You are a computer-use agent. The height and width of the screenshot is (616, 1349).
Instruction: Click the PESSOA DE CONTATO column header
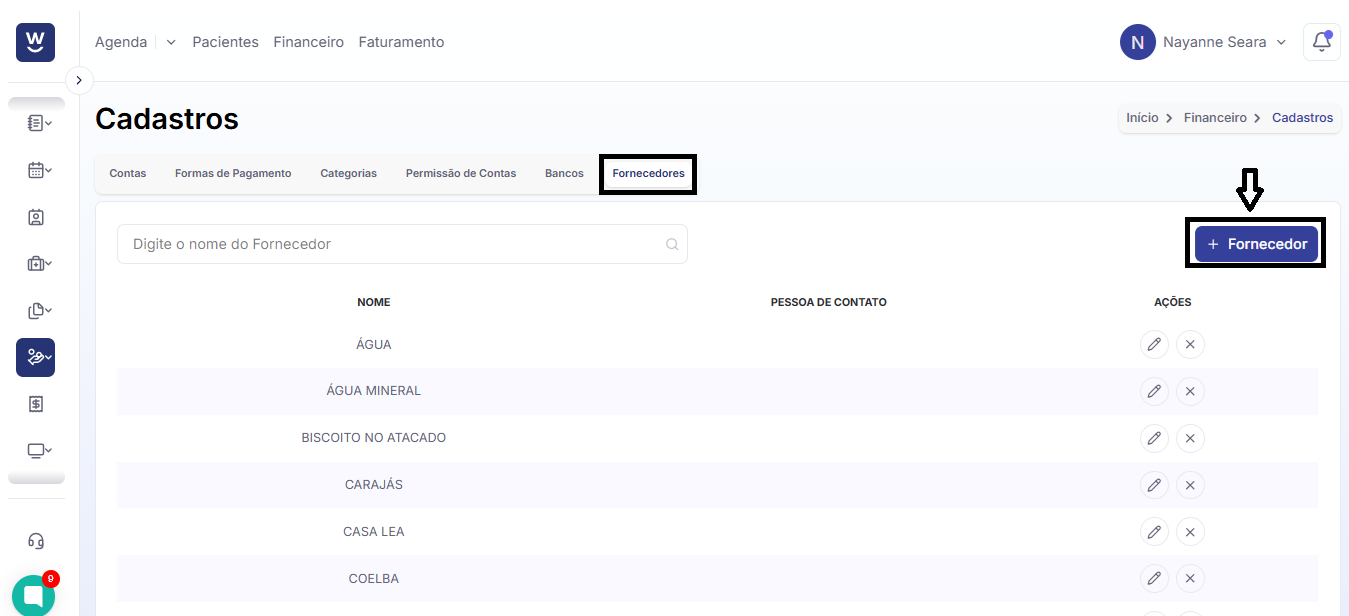(829, 302)
